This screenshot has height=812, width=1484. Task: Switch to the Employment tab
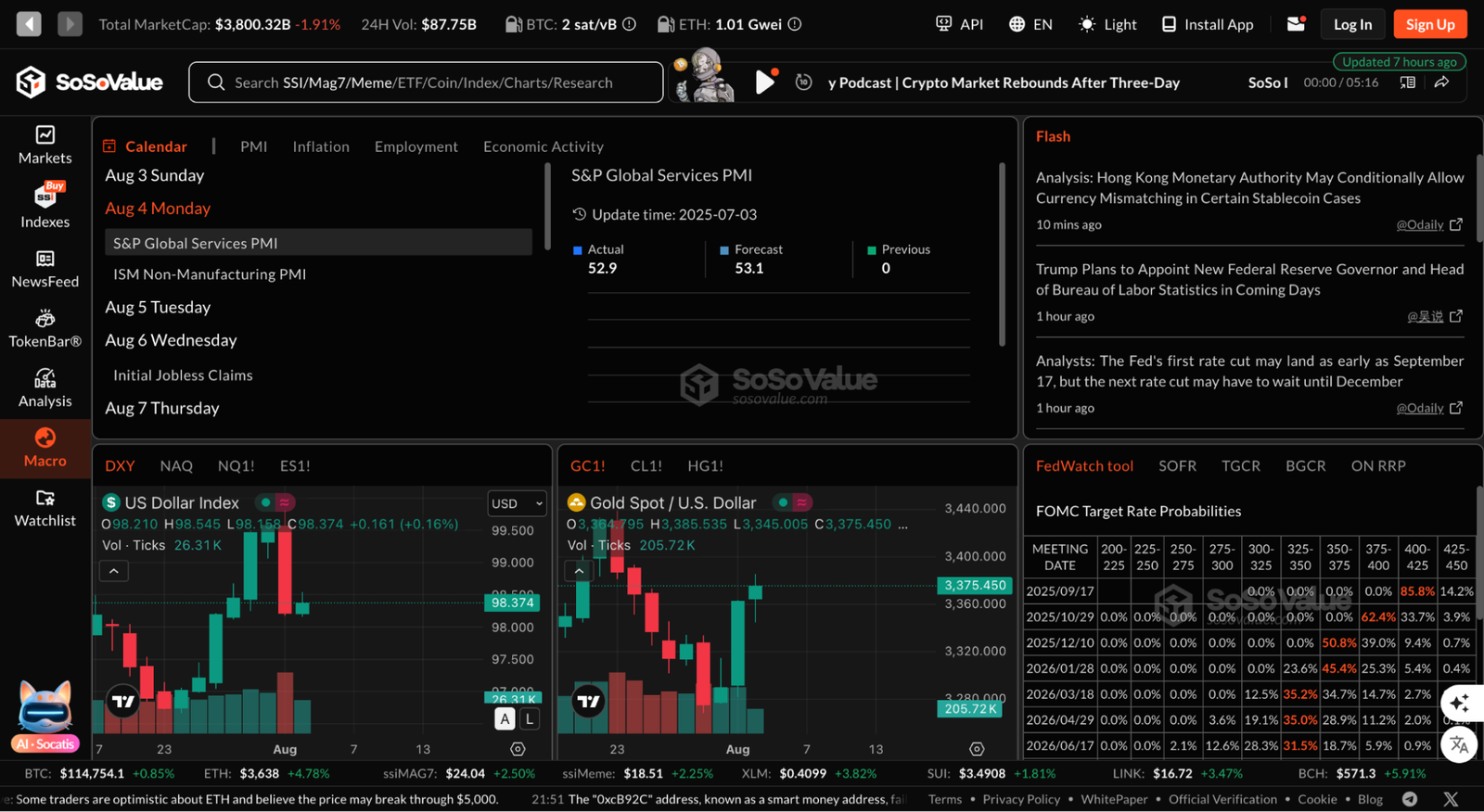pyautogui.click(x=416, y=146)
